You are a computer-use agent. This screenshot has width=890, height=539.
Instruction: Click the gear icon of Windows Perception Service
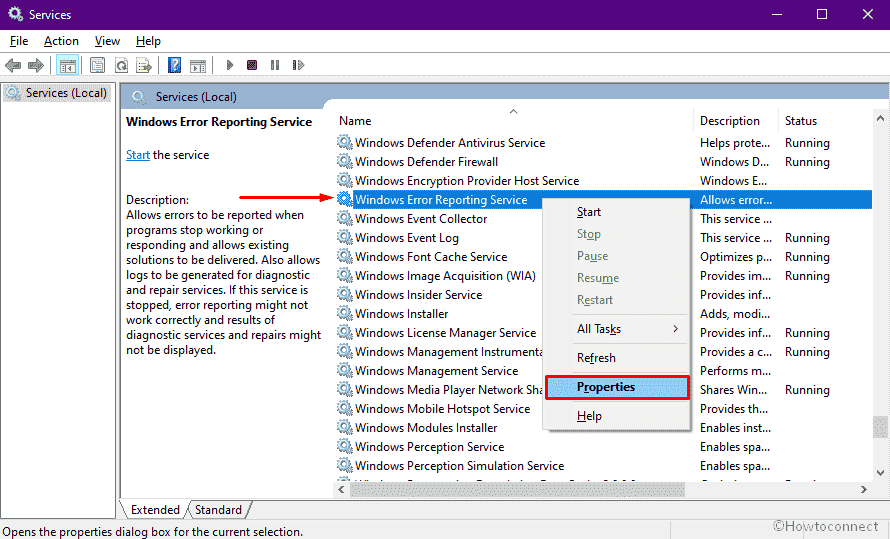344,446
